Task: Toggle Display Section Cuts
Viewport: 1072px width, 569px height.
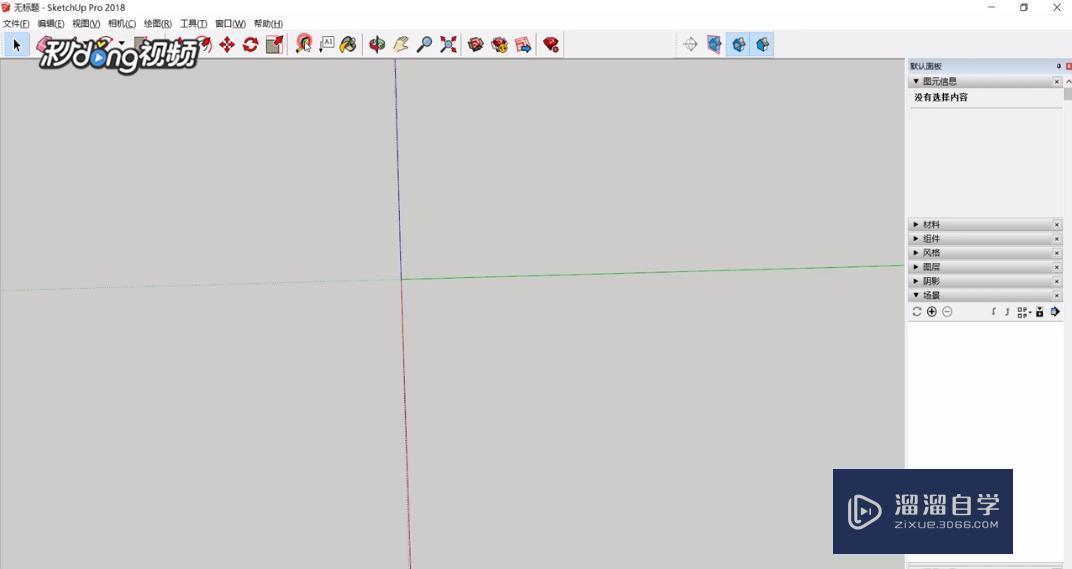Action: point(738,45)
